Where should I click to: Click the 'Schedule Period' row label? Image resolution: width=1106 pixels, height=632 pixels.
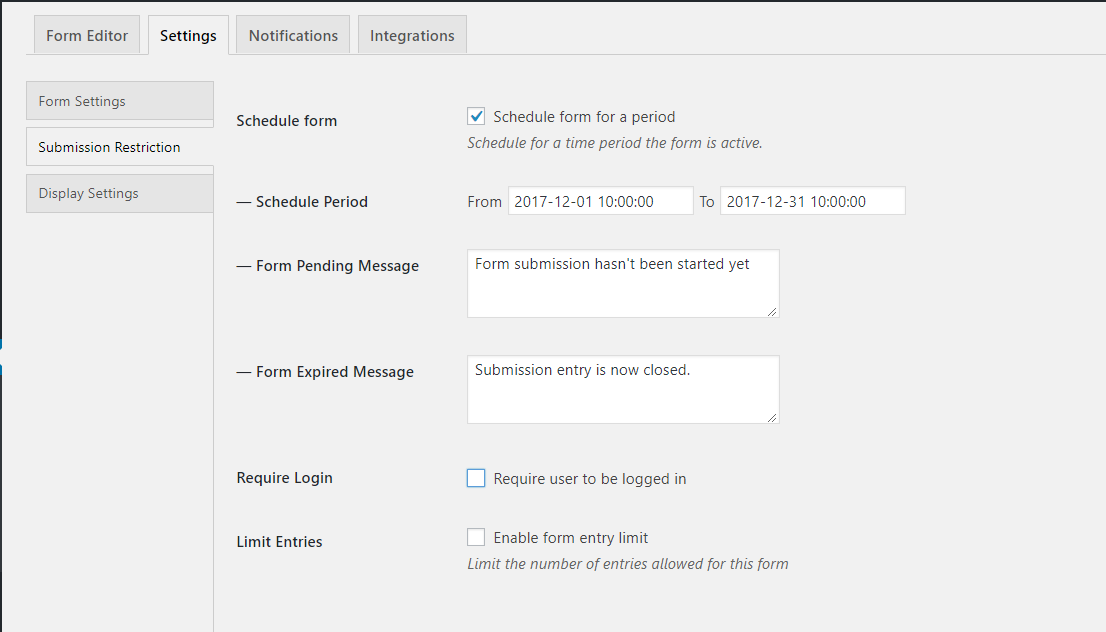[x=302, y=202]
